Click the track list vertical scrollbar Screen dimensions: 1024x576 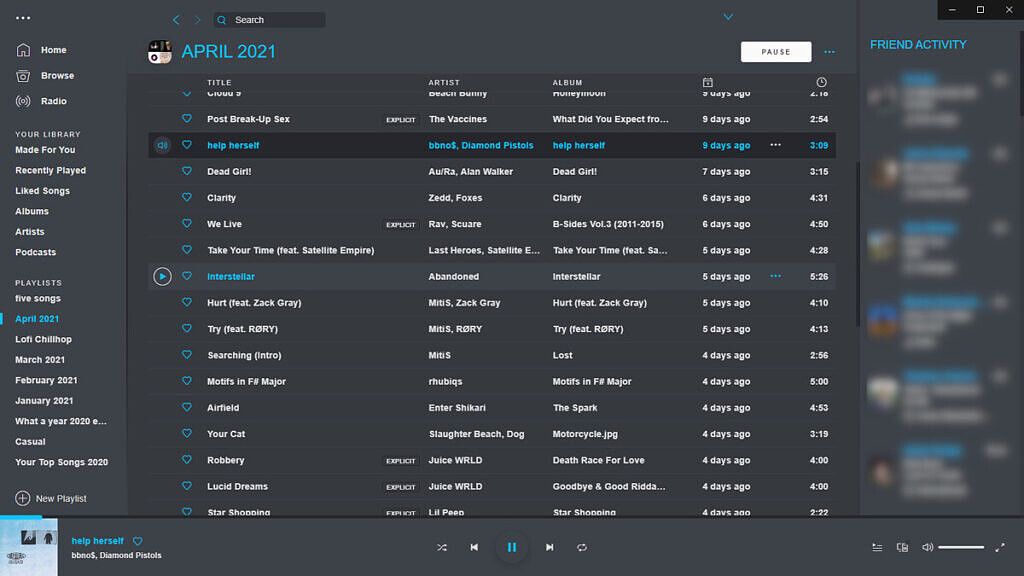pyautogui.click(x=857, y=245)
